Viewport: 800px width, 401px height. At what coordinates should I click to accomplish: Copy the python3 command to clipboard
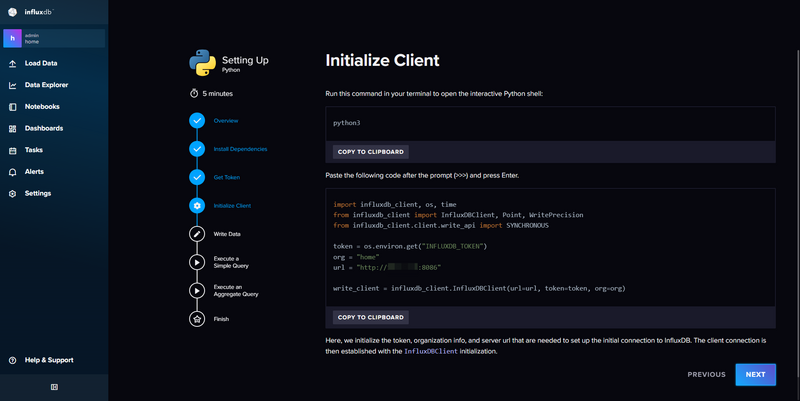point(370,152)
